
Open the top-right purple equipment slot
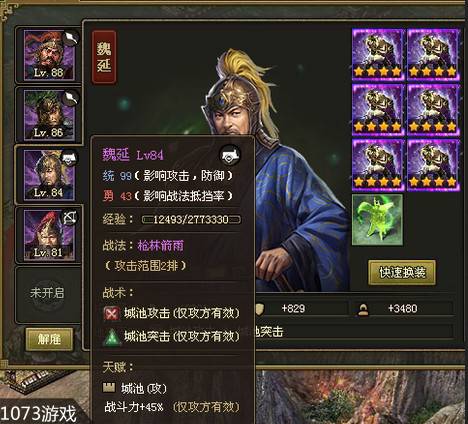[x=433, y=54]
